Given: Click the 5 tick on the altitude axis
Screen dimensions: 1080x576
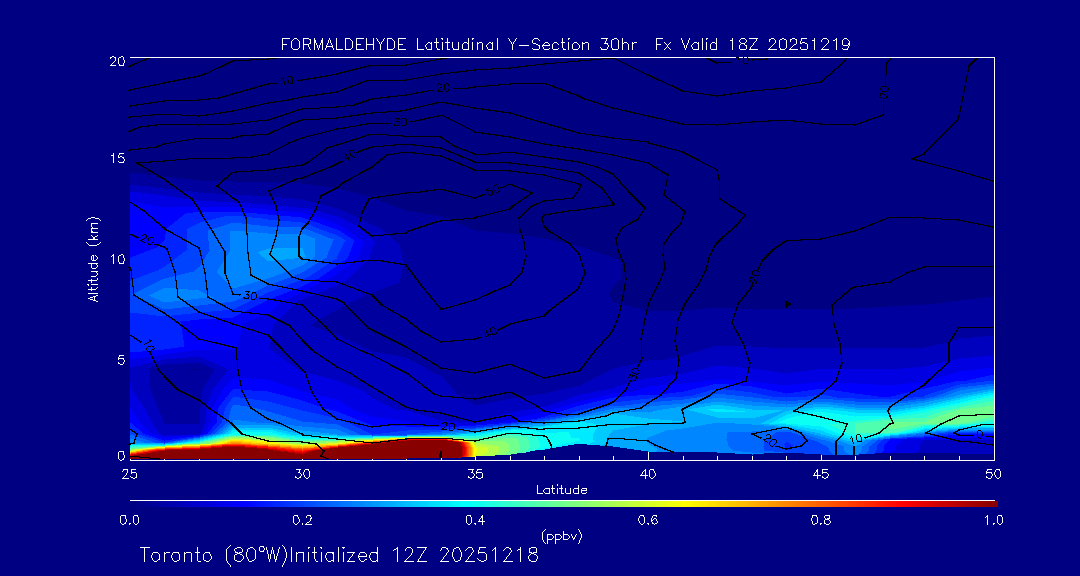Looking at the screenshot, I should (x=121, y=360).
